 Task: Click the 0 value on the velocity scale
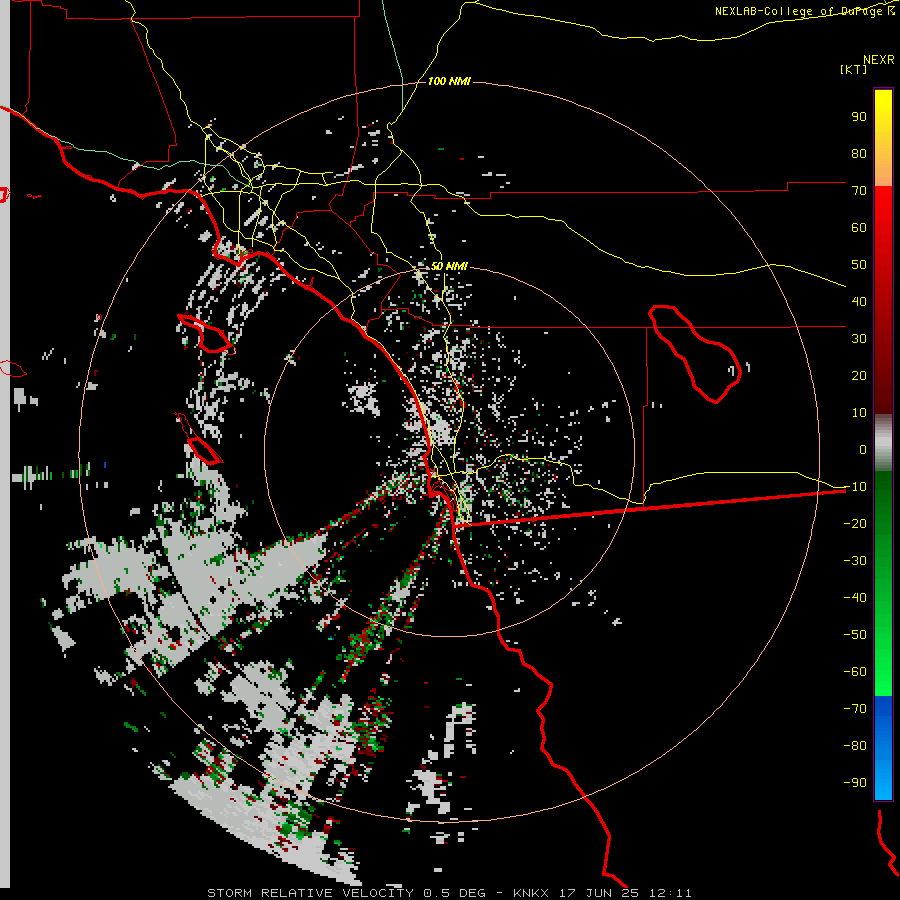(863, 449)
